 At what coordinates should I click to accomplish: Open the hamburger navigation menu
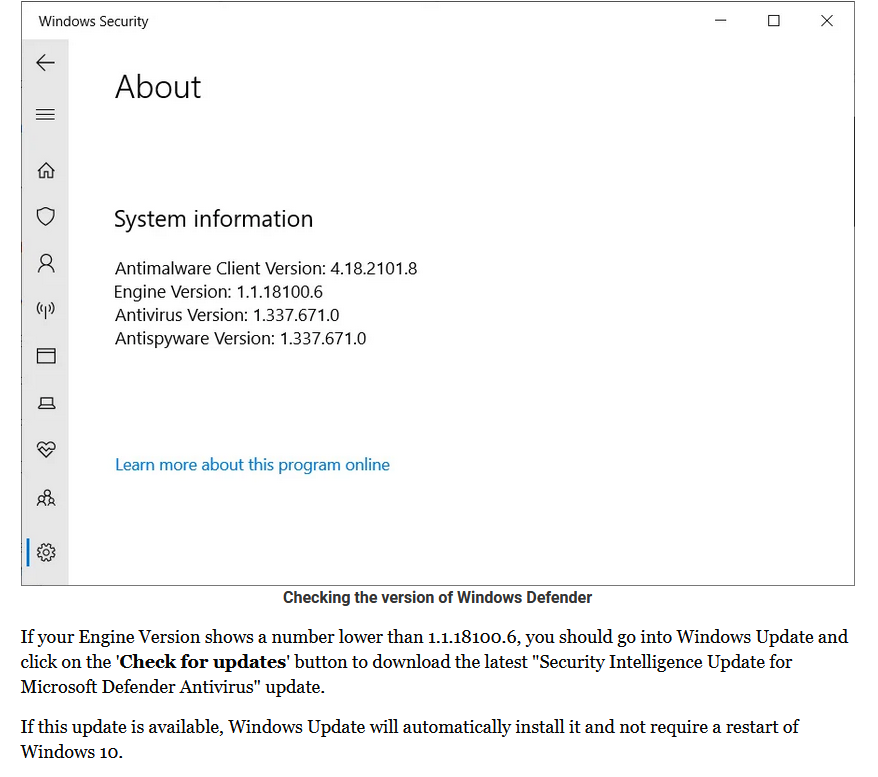pos(45,115)
